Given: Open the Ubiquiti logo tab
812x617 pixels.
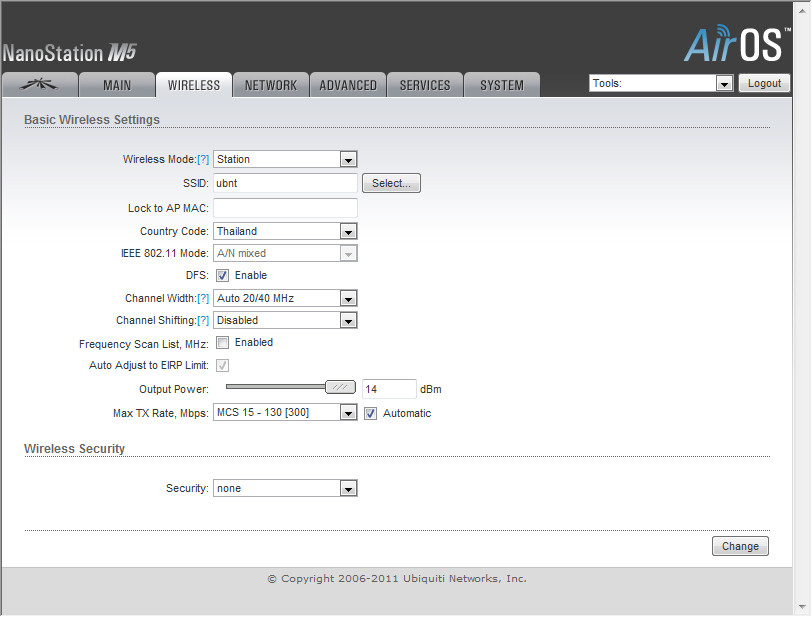Looking at the screenshot, I should tap(40, 85).
